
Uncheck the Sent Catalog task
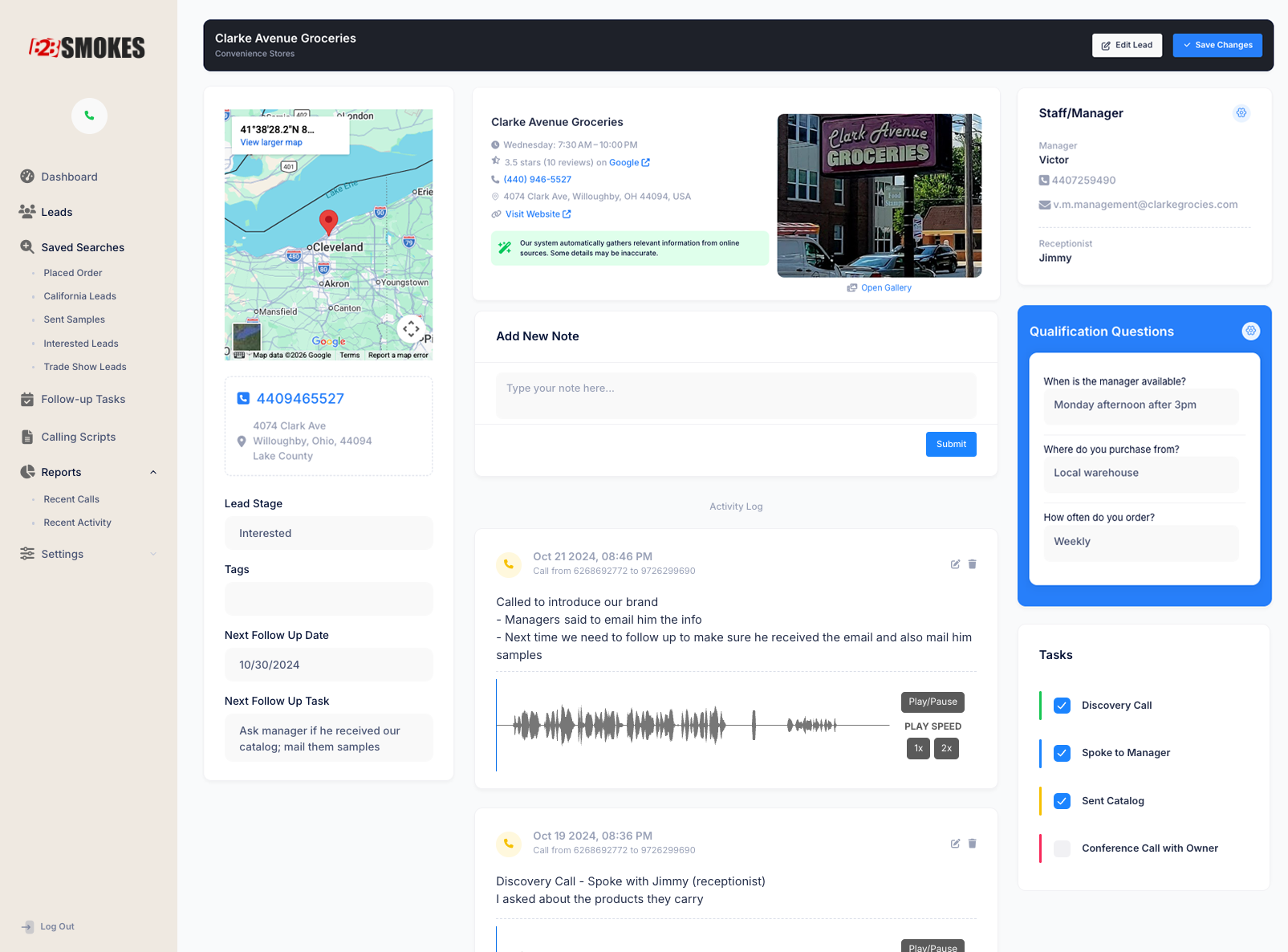[x=1062, y=801]
